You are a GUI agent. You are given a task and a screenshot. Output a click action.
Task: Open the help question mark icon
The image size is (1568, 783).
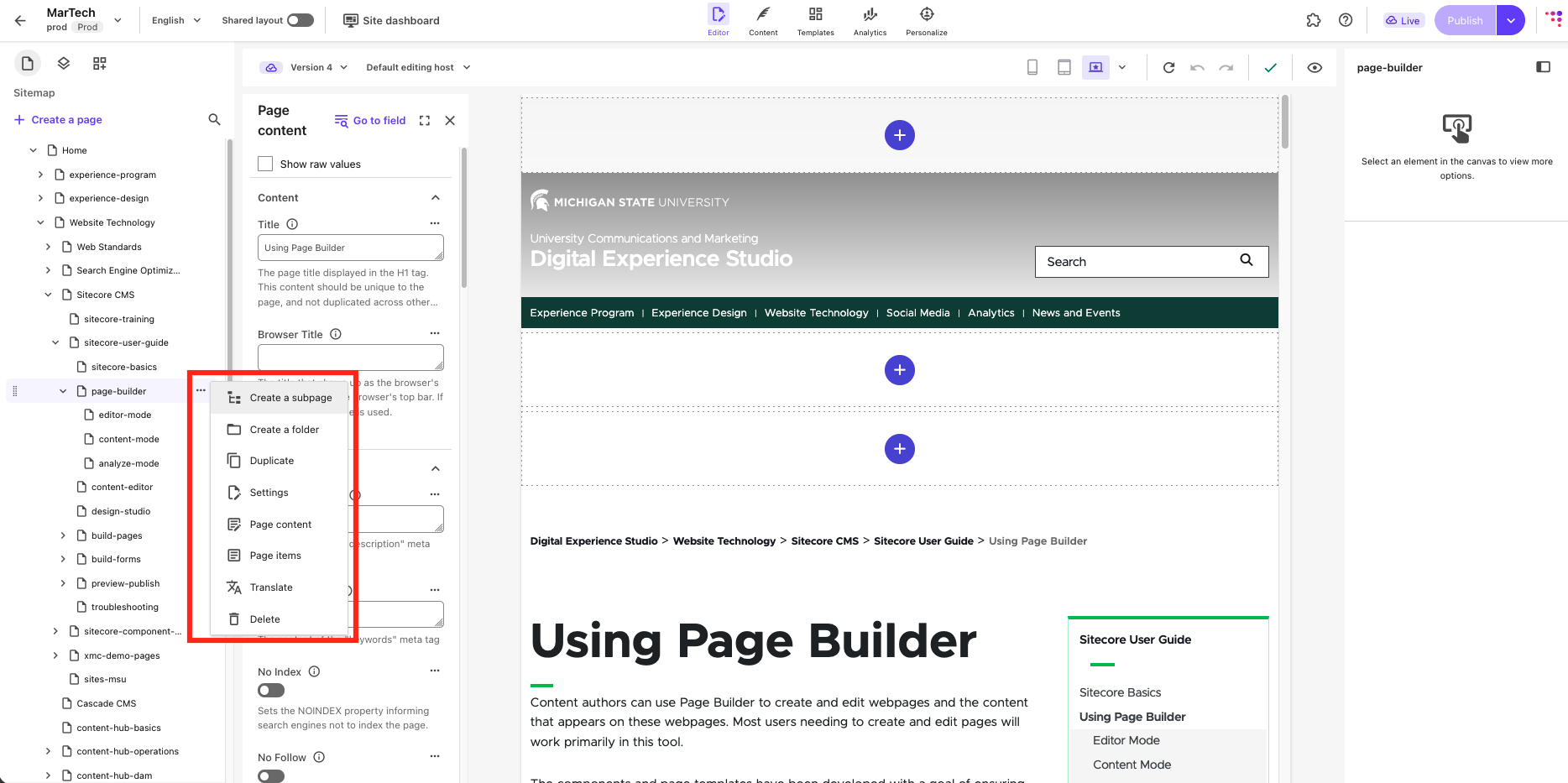(x=1346, y=20)
